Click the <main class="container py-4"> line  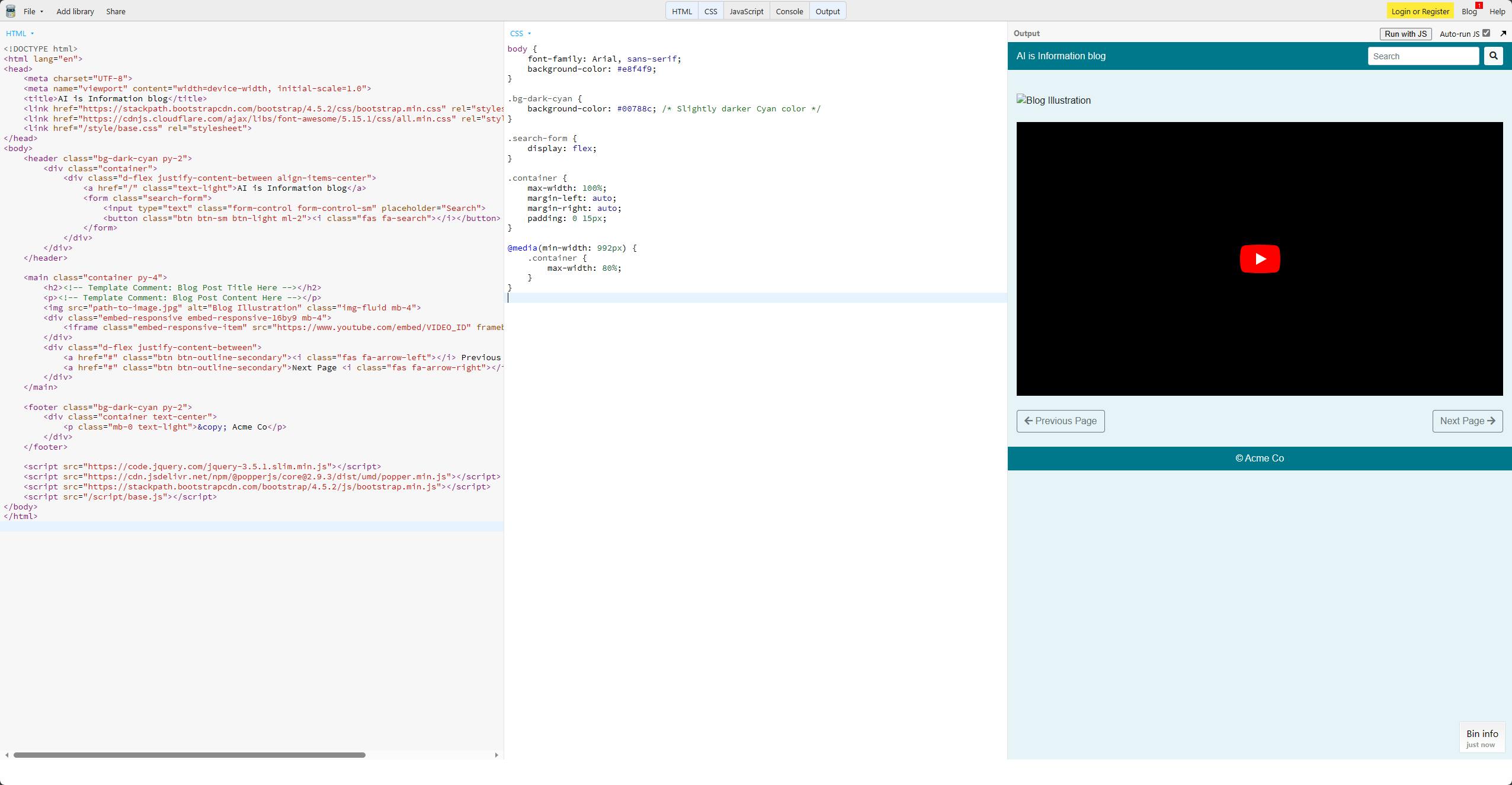tap(95, 277)
